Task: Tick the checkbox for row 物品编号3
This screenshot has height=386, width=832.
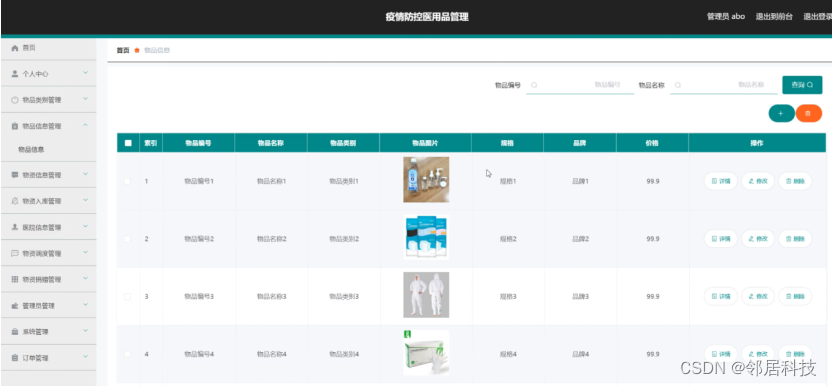Action: click(x=127, y=296)
